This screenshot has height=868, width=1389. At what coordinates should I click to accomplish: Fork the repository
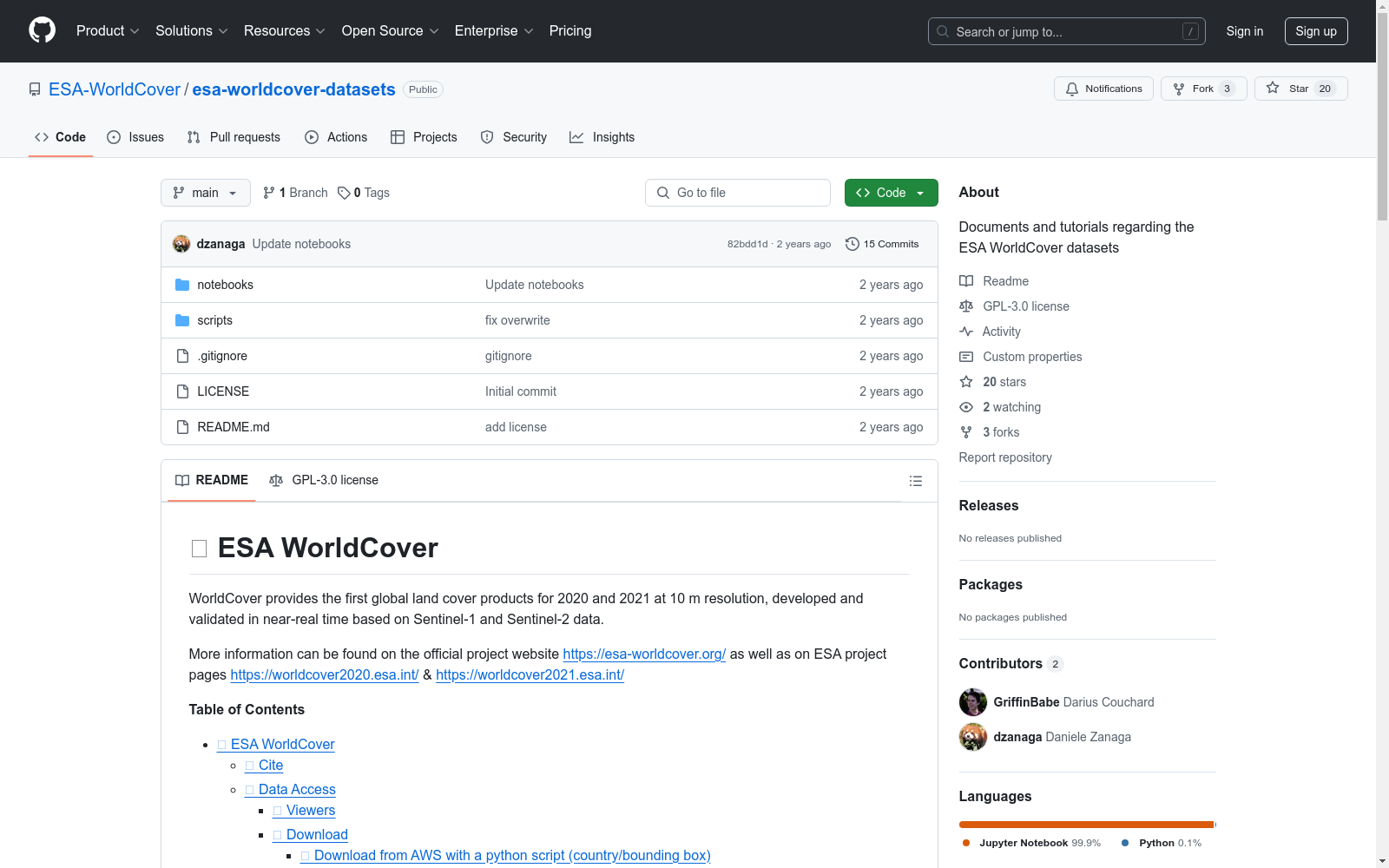tap(1202, 89)
